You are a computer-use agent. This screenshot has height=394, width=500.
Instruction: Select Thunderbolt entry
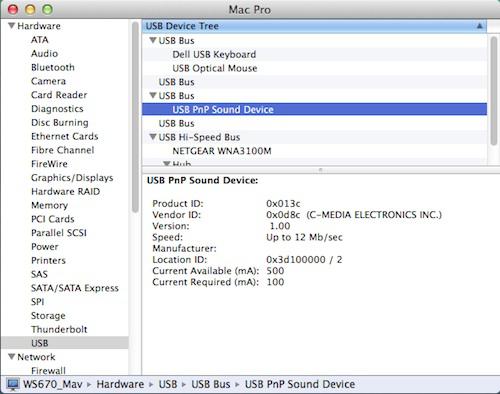[x=59, y=329]
